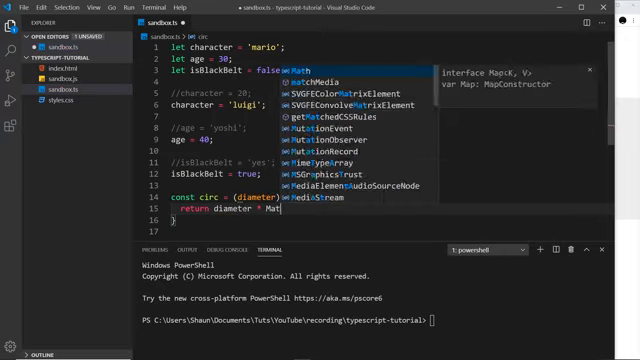Place cursor after Mat on line 15
Screen dimensions: 640x360
(x=281, y=209)
